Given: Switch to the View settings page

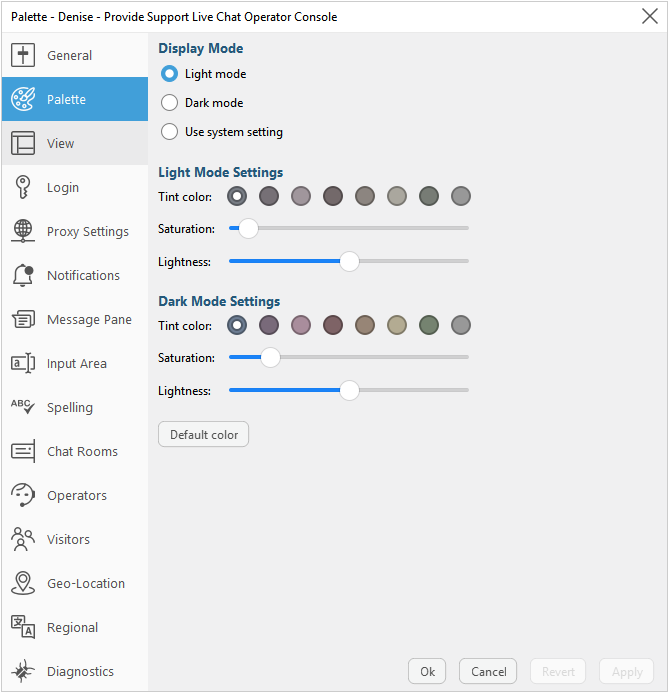Looking at the screenshot, I should [75, 143].
